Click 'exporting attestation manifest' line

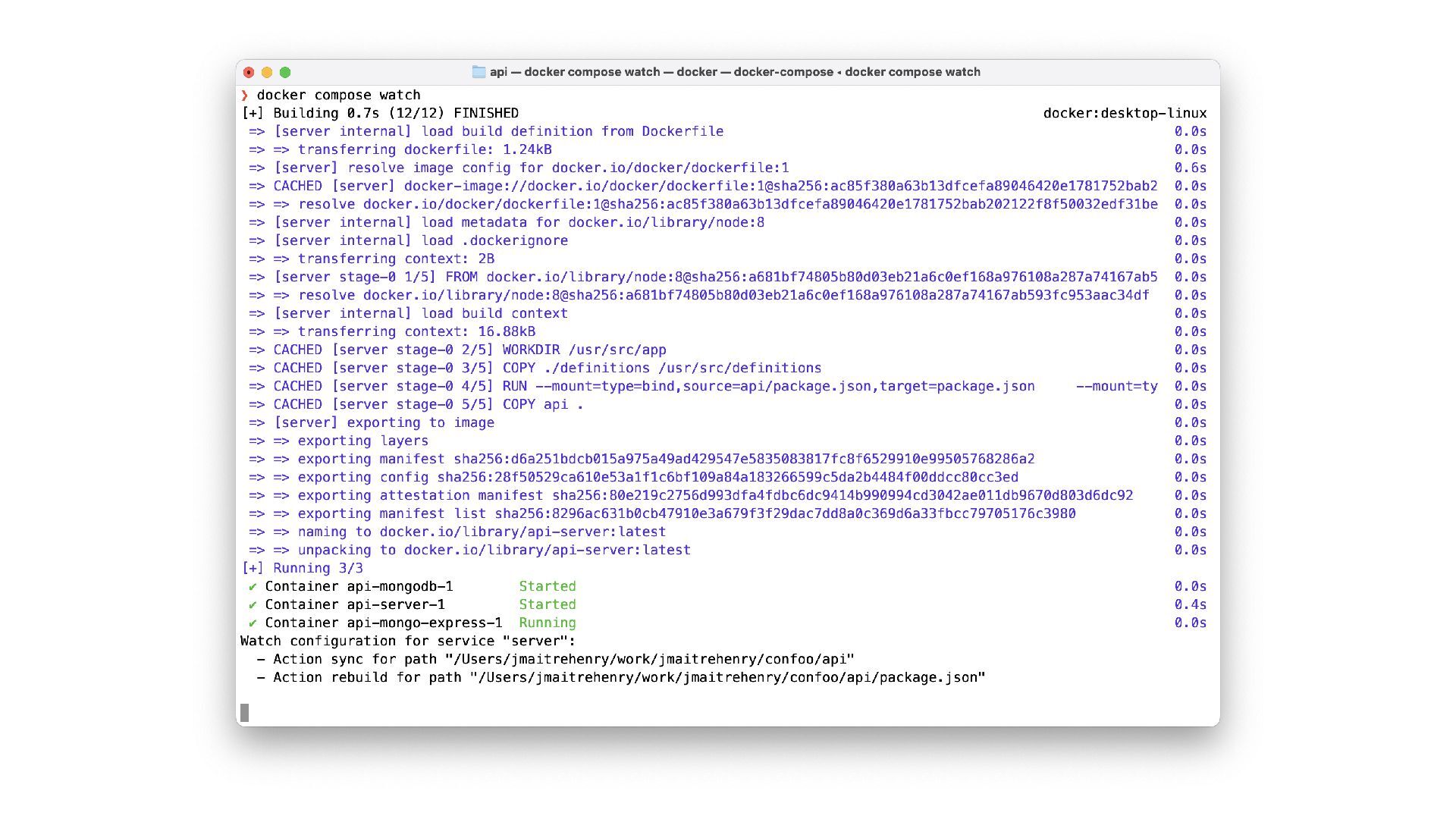[691, 495]
